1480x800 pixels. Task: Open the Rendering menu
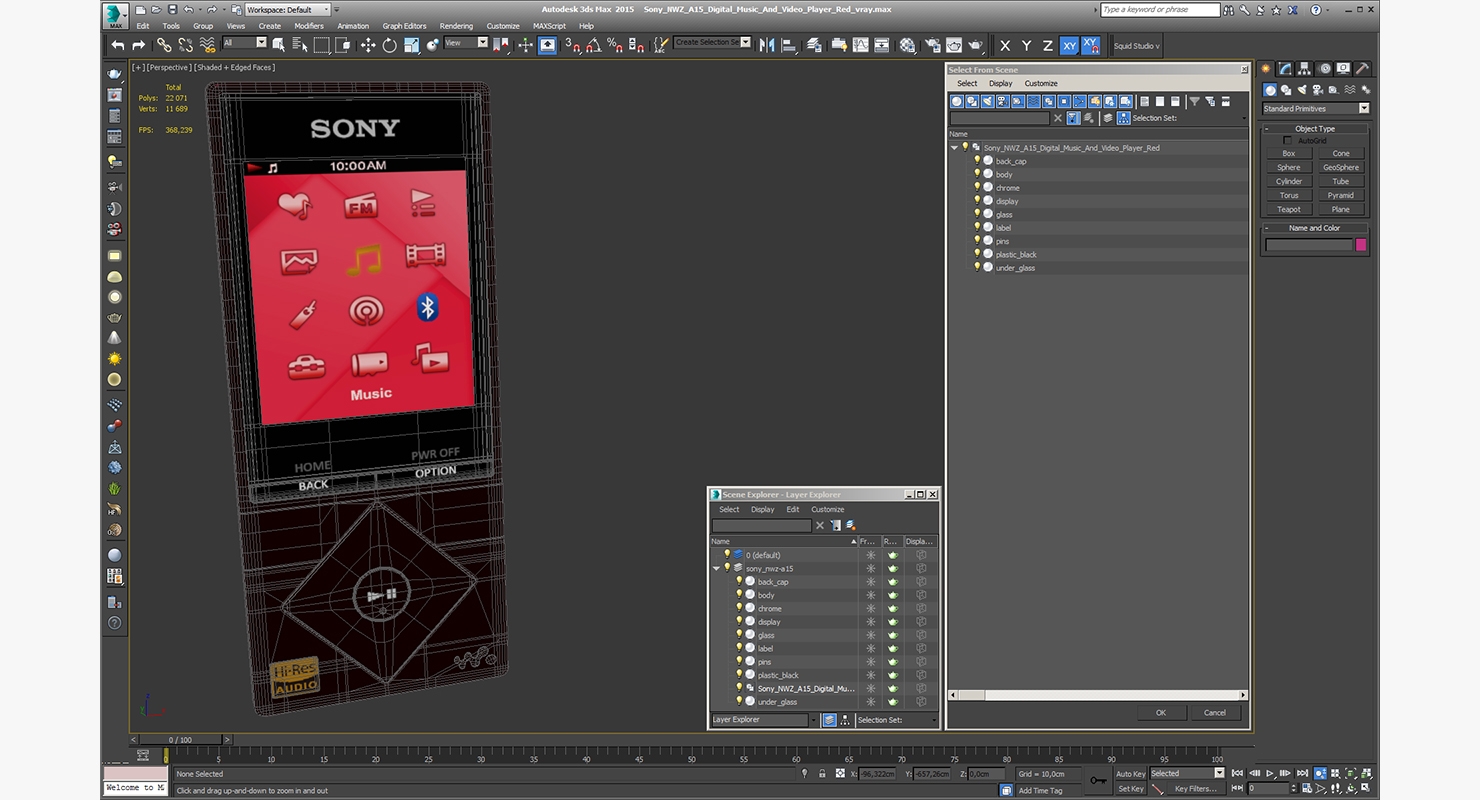[456, 26]
